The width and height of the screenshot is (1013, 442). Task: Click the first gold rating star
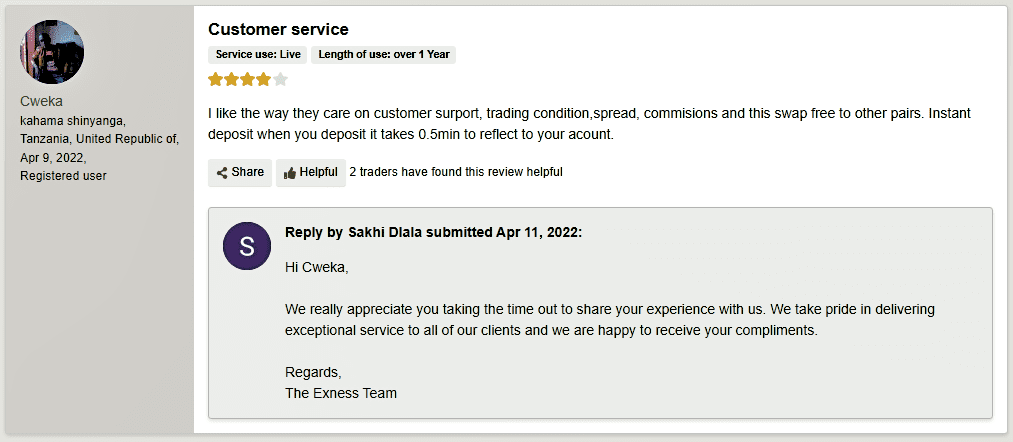tap(215, 79)
